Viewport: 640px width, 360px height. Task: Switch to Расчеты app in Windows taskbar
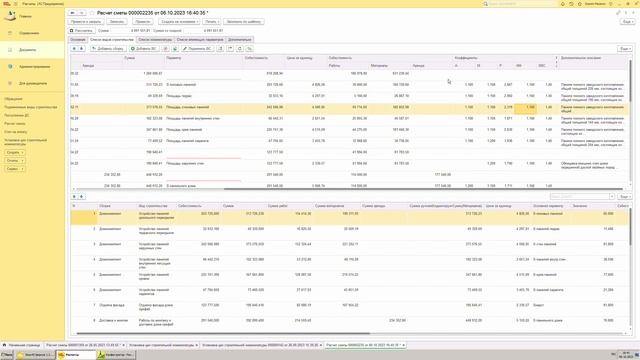(76, 355)
